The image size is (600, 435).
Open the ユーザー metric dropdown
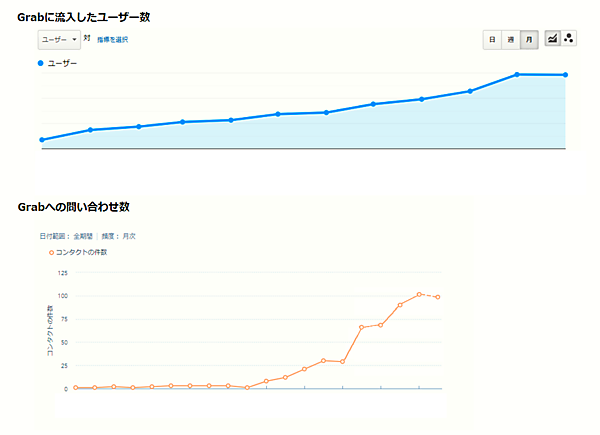[x=60, y=39]
